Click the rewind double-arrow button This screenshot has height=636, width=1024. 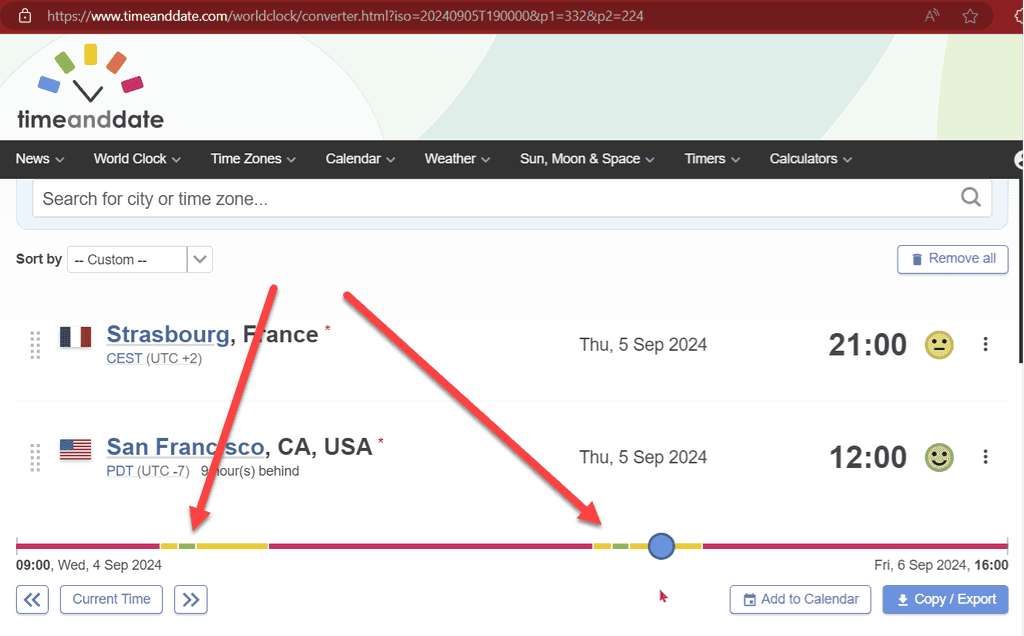point(31,599)
